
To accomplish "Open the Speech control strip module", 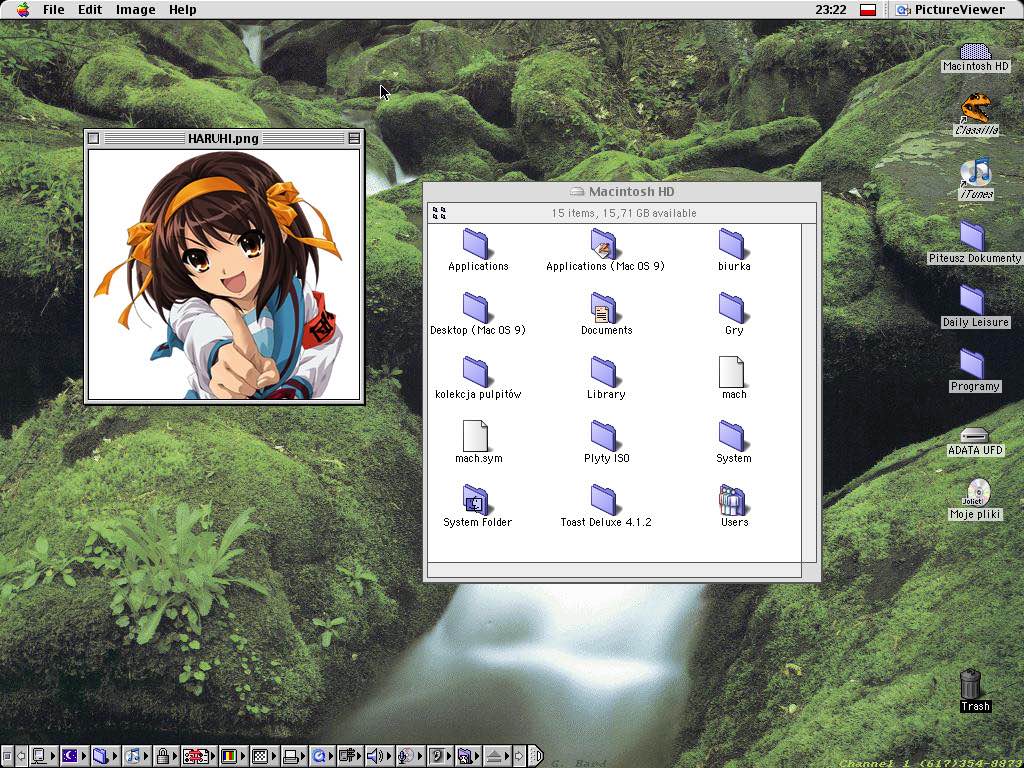I will (x=440, y=756).
